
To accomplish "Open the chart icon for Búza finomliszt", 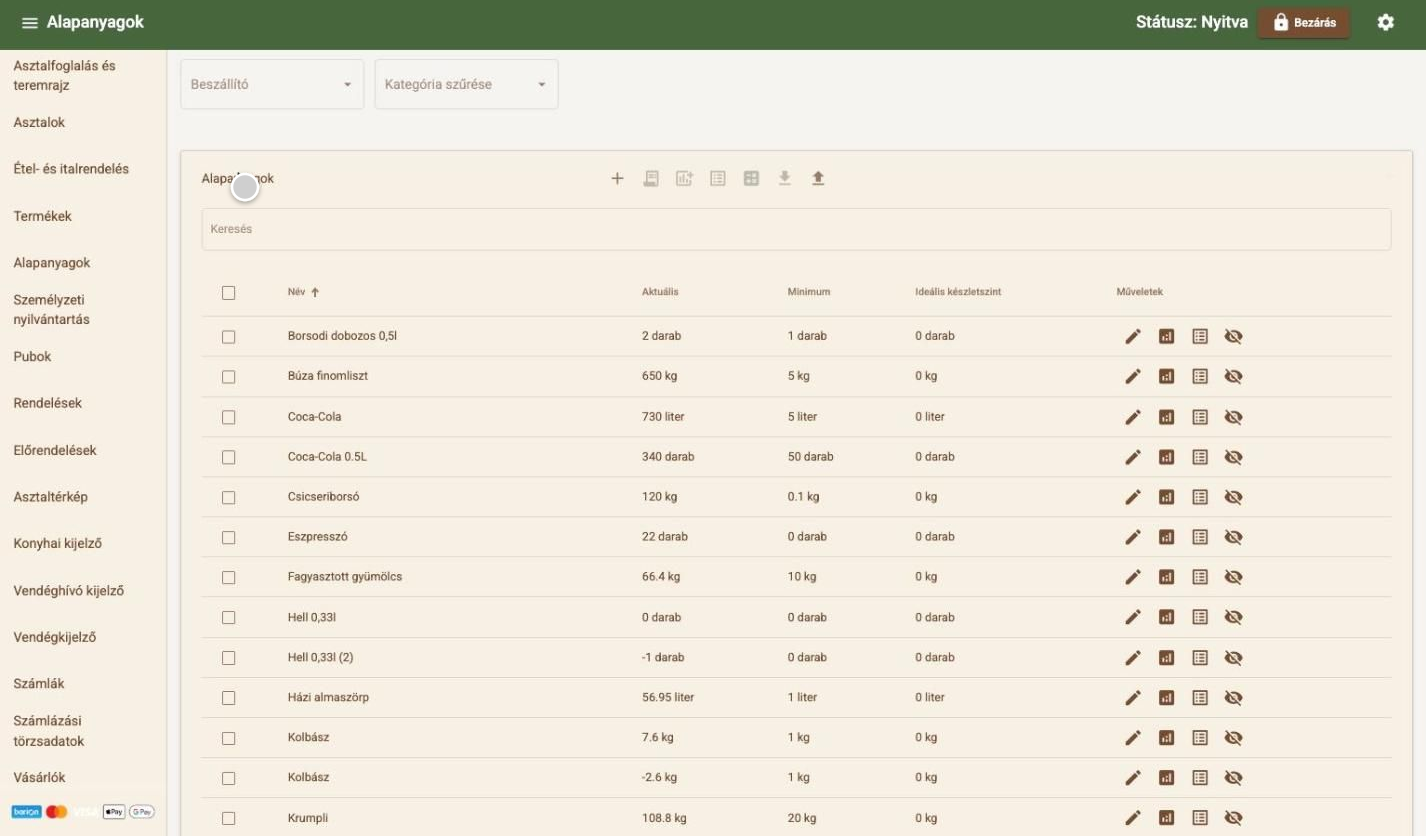I will coord(1166,377).
